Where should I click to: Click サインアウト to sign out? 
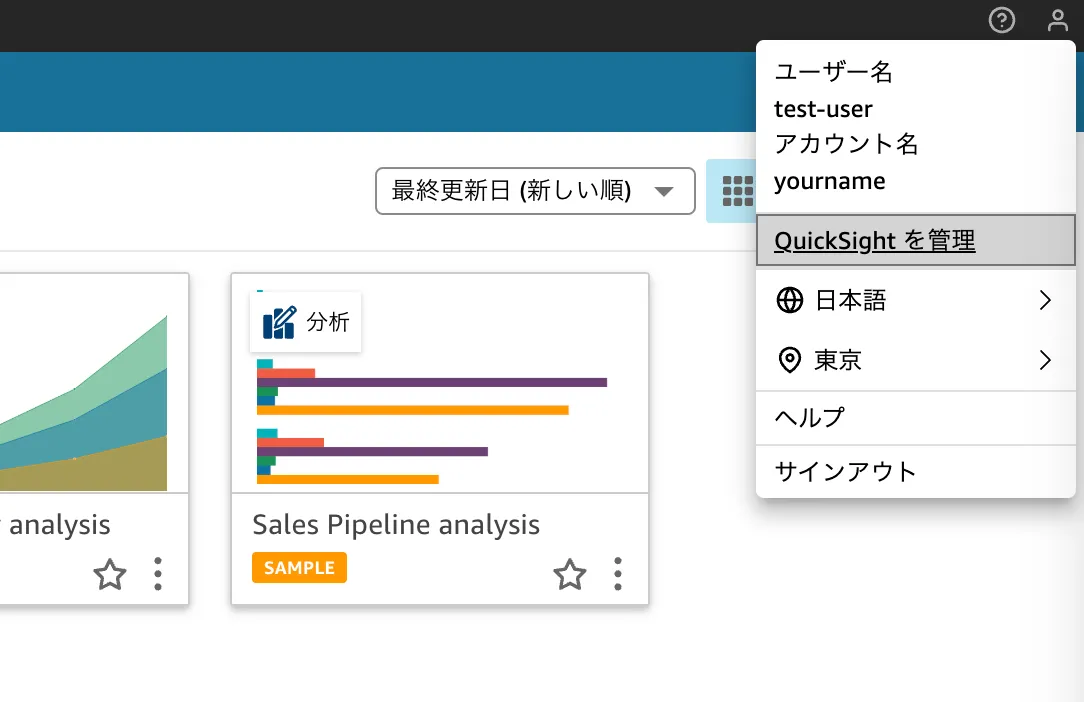click(845, 471)
